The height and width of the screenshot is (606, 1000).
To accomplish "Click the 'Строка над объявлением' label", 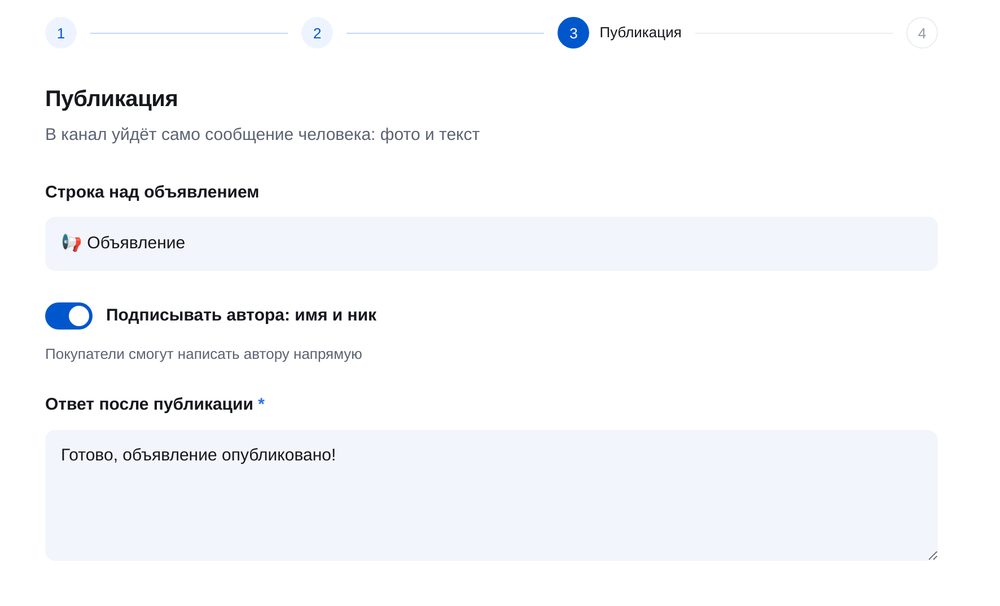I will click(152, 192).
